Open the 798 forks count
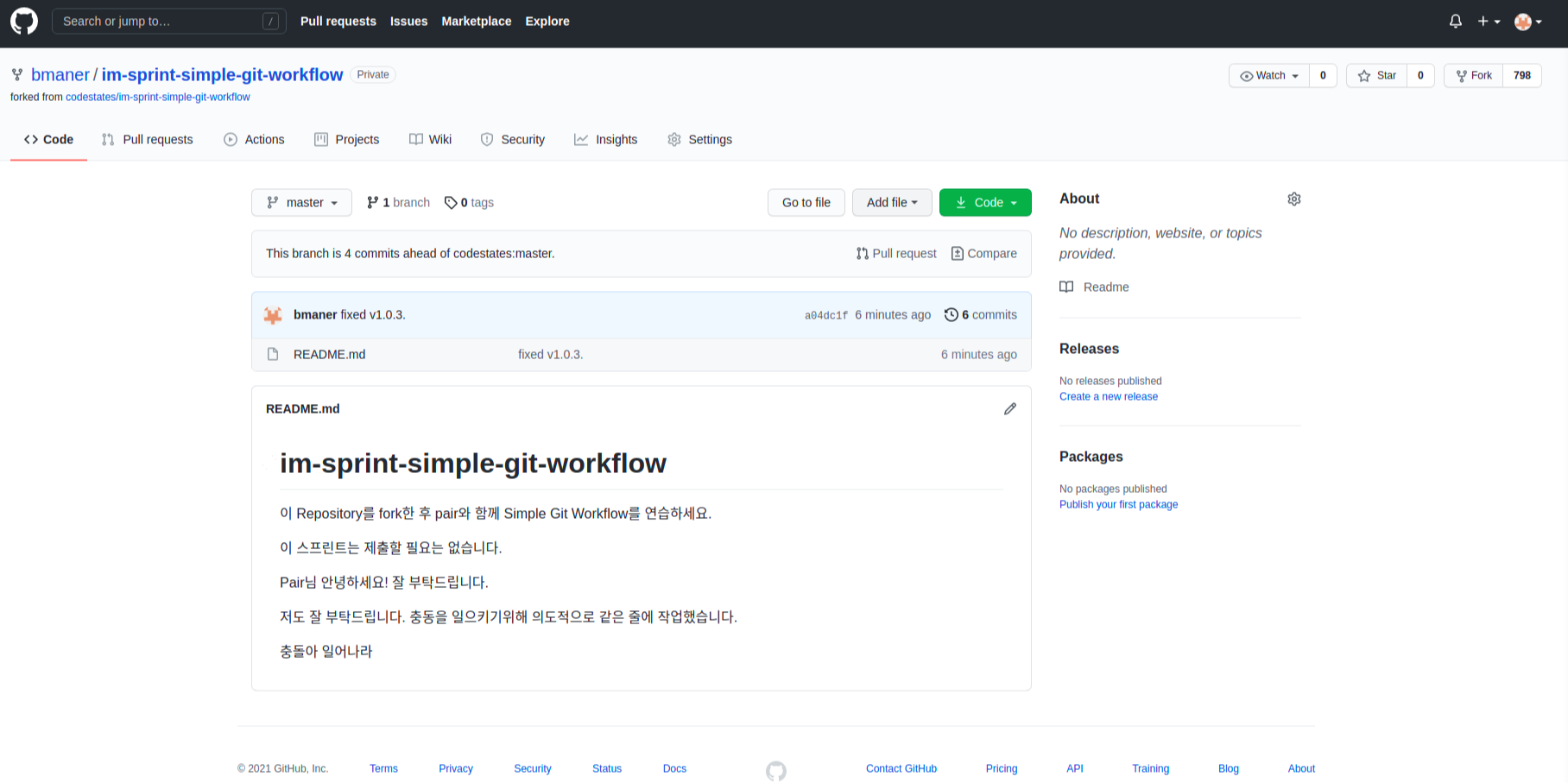This screenshot has width=1568, height=783. pos(1522,75)
